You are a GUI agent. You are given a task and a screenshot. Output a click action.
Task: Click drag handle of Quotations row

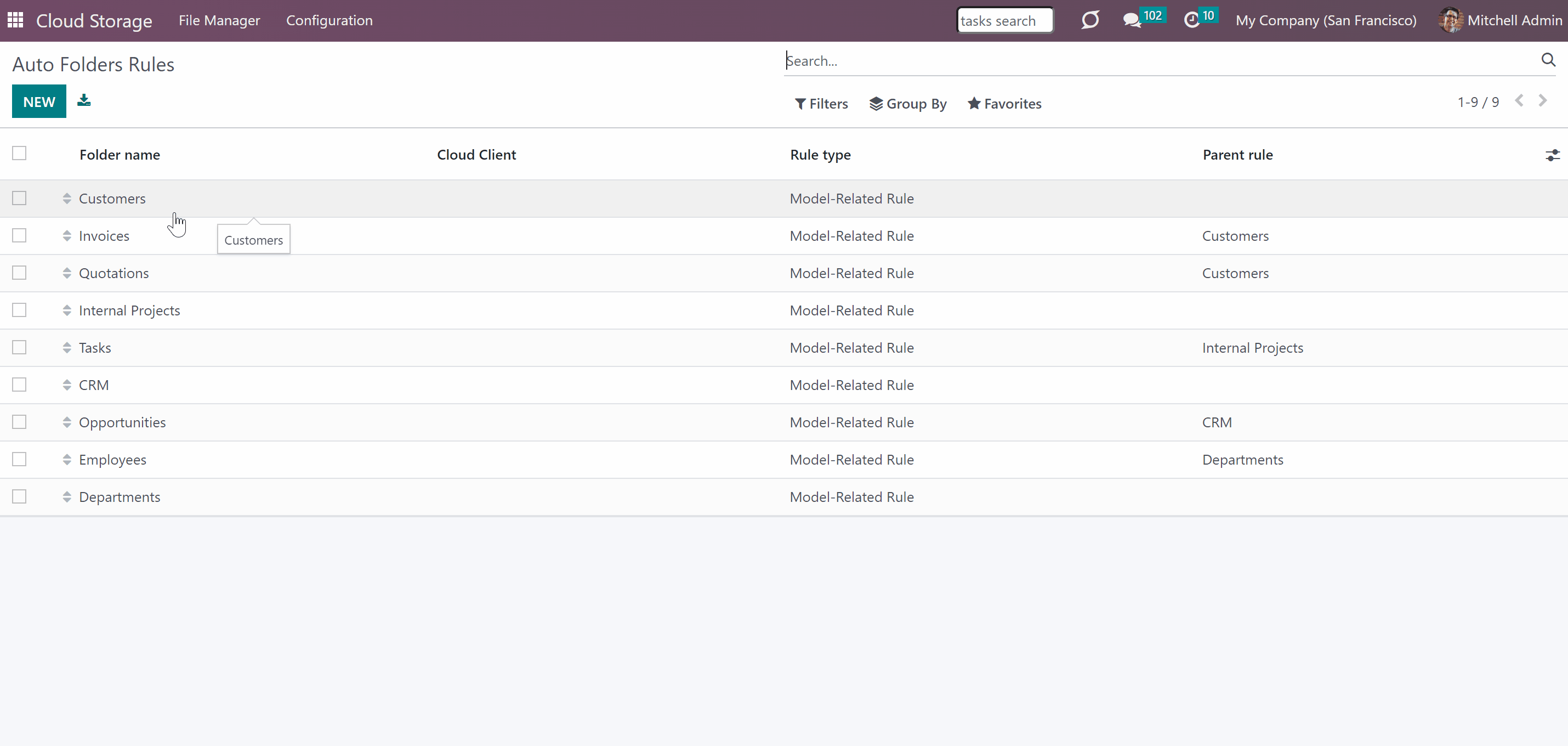pyautogui.click(x=67, y=273)
